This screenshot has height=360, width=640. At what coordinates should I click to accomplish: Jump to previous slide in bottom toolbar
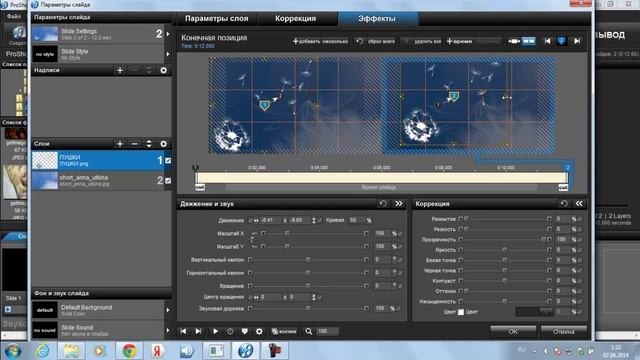tap(183, 331)
